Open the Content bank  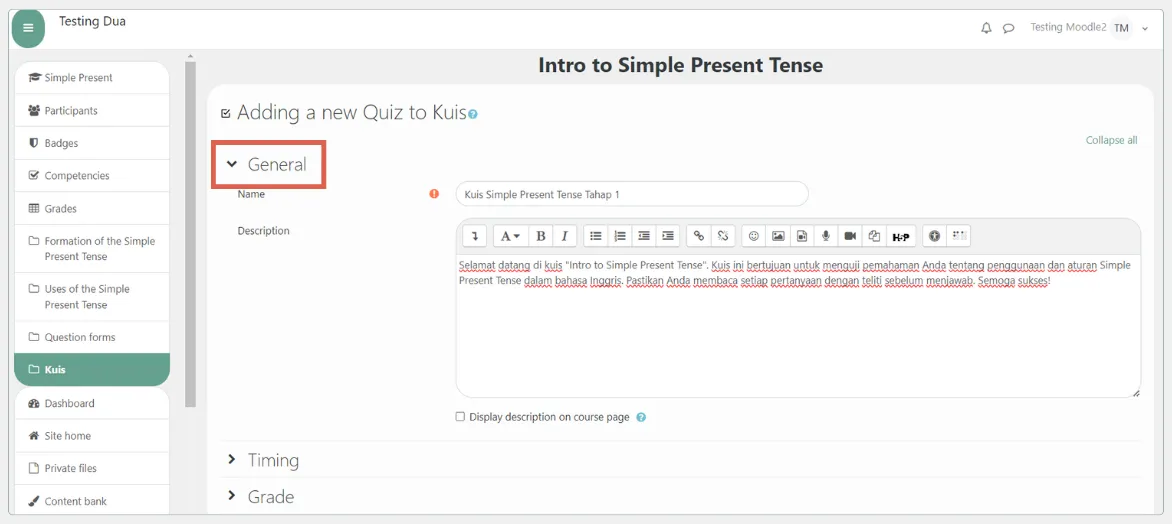pyautogui.click(x=92, y=501)
